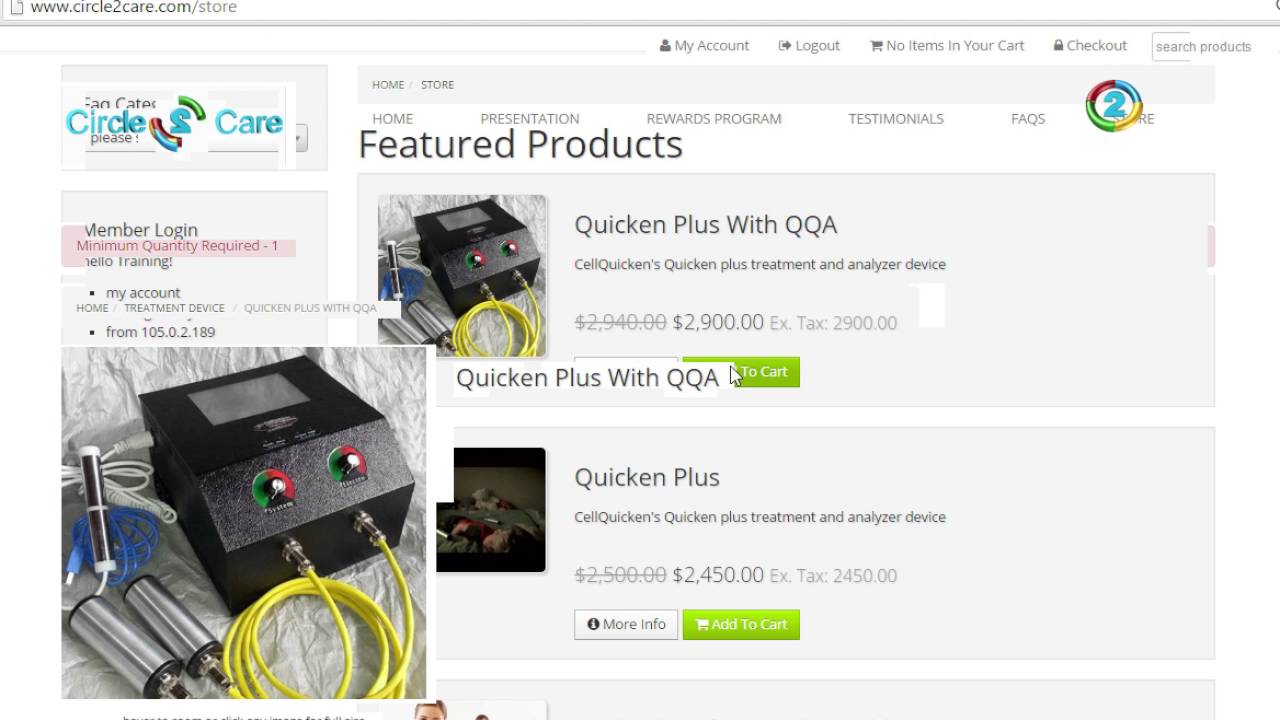Viewport: 1280px width, 720px height.
Task: Go to Checkout with the lock icon
Action: pyautogui.click(x=1090, y=45)
